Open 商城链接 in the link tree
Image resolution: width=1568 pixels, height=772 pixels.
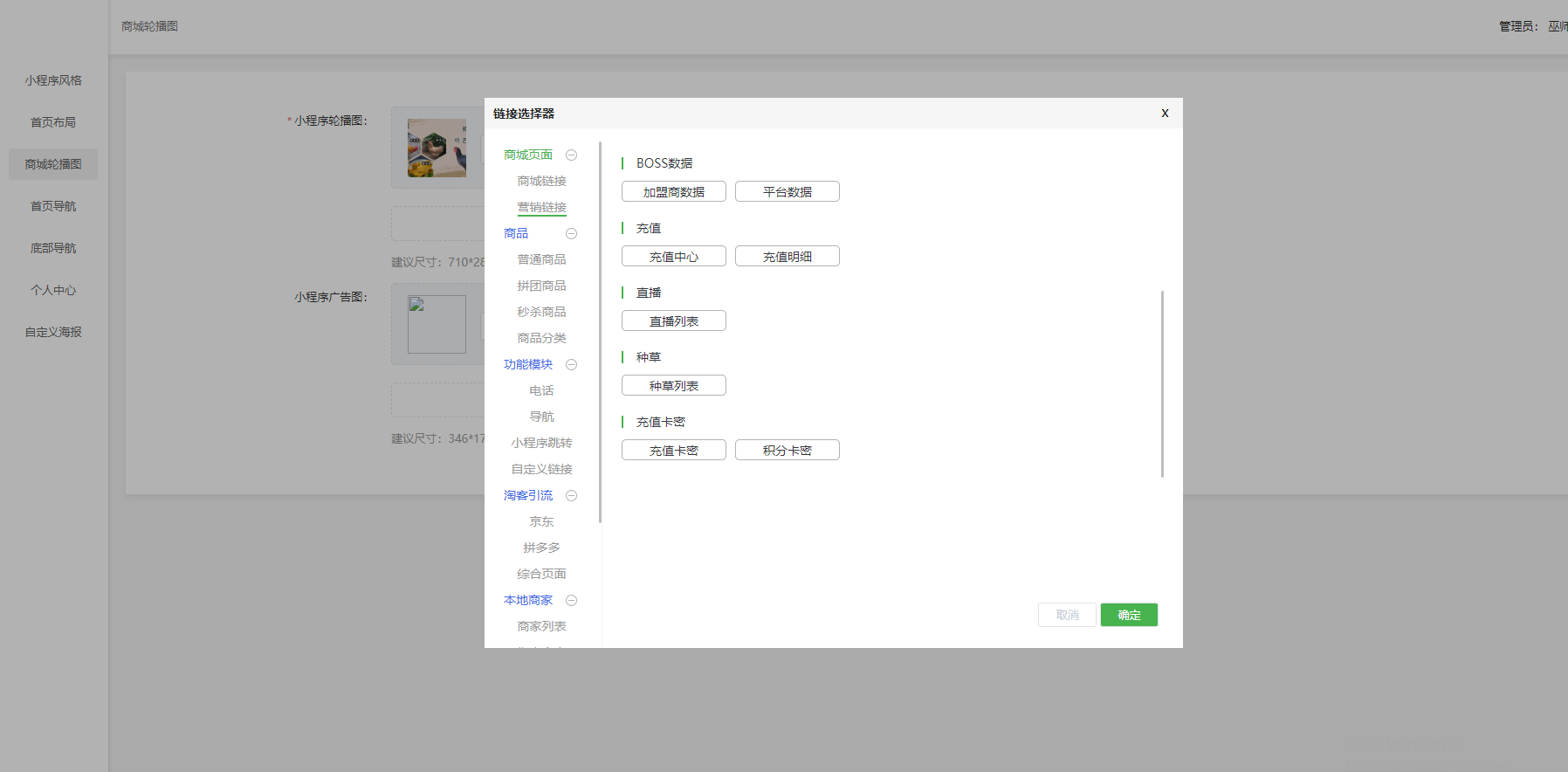click(x=541, y=181)
